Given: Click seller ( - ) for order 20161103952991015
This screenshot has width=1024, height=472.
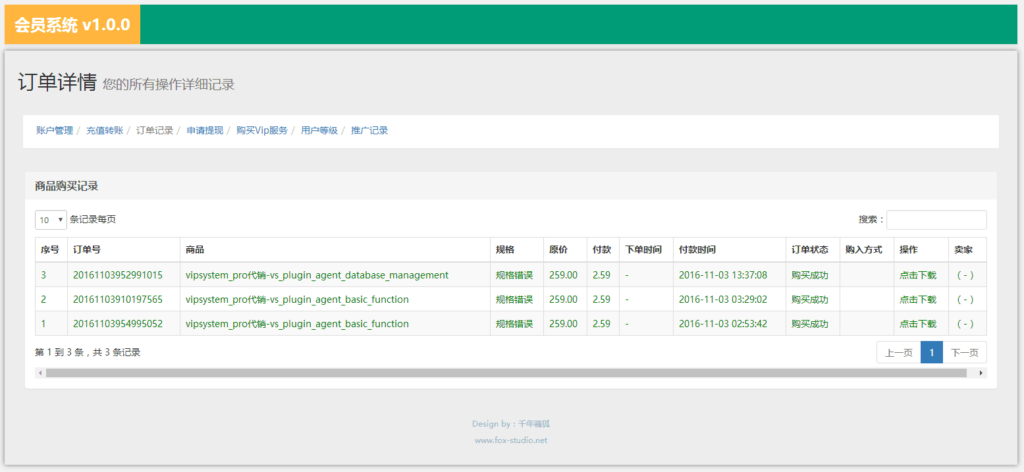Looking at the screenshot, I should (x=965, y=275).
